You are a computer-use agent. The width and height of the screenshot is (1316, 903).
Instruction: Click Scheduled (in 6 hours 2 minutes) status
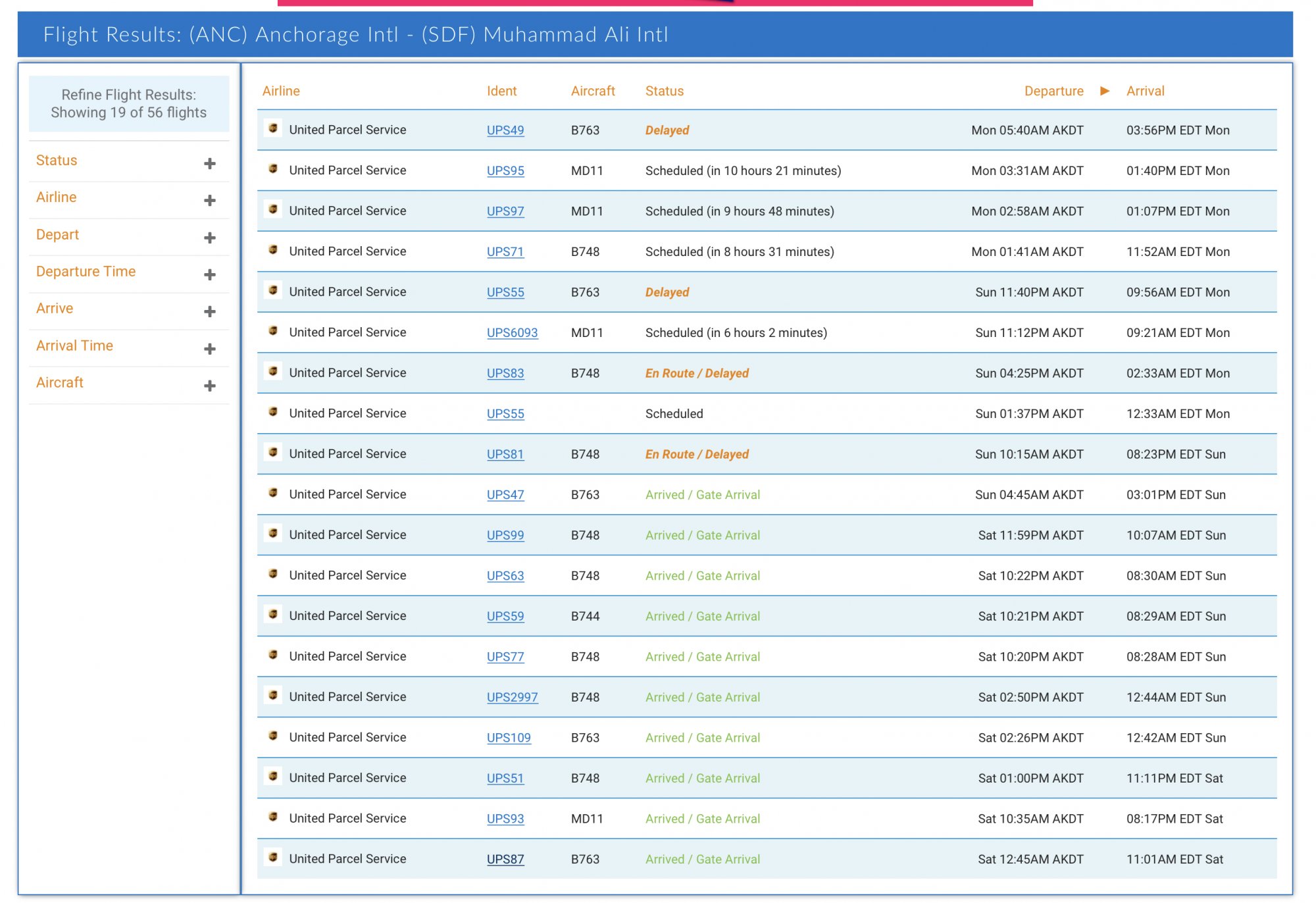pos(736,332)
